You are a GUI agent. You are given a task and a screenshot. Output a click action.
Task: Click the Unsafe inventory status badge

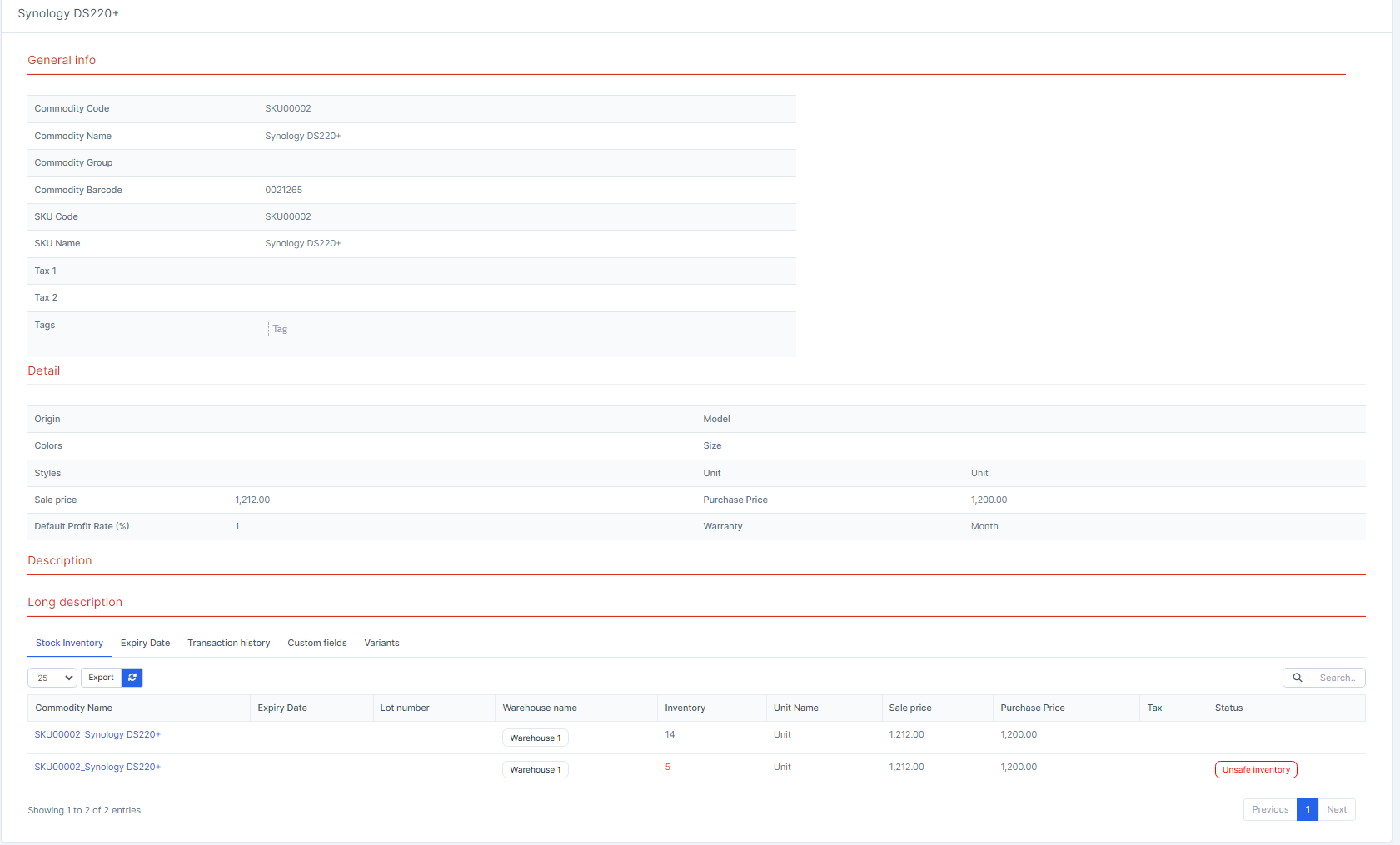[1255, 770]
